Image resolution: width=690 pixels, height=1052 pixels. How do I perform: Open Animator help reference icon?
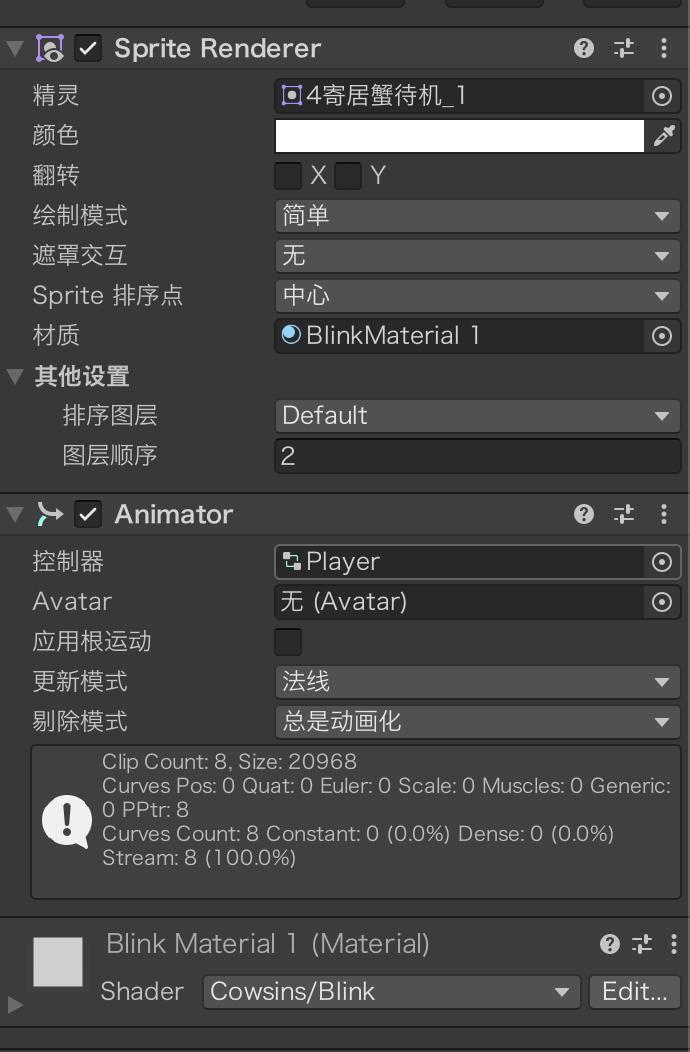pos(584,514)
